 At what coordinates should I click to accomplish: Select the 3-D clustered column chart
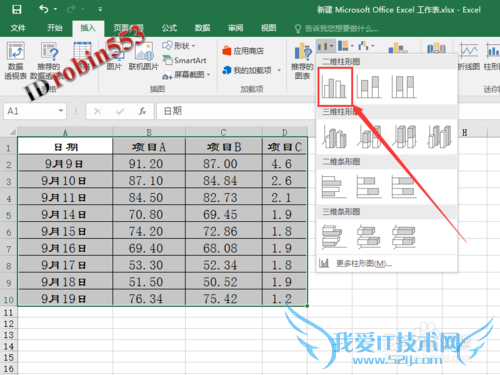[x=335, y=137]
